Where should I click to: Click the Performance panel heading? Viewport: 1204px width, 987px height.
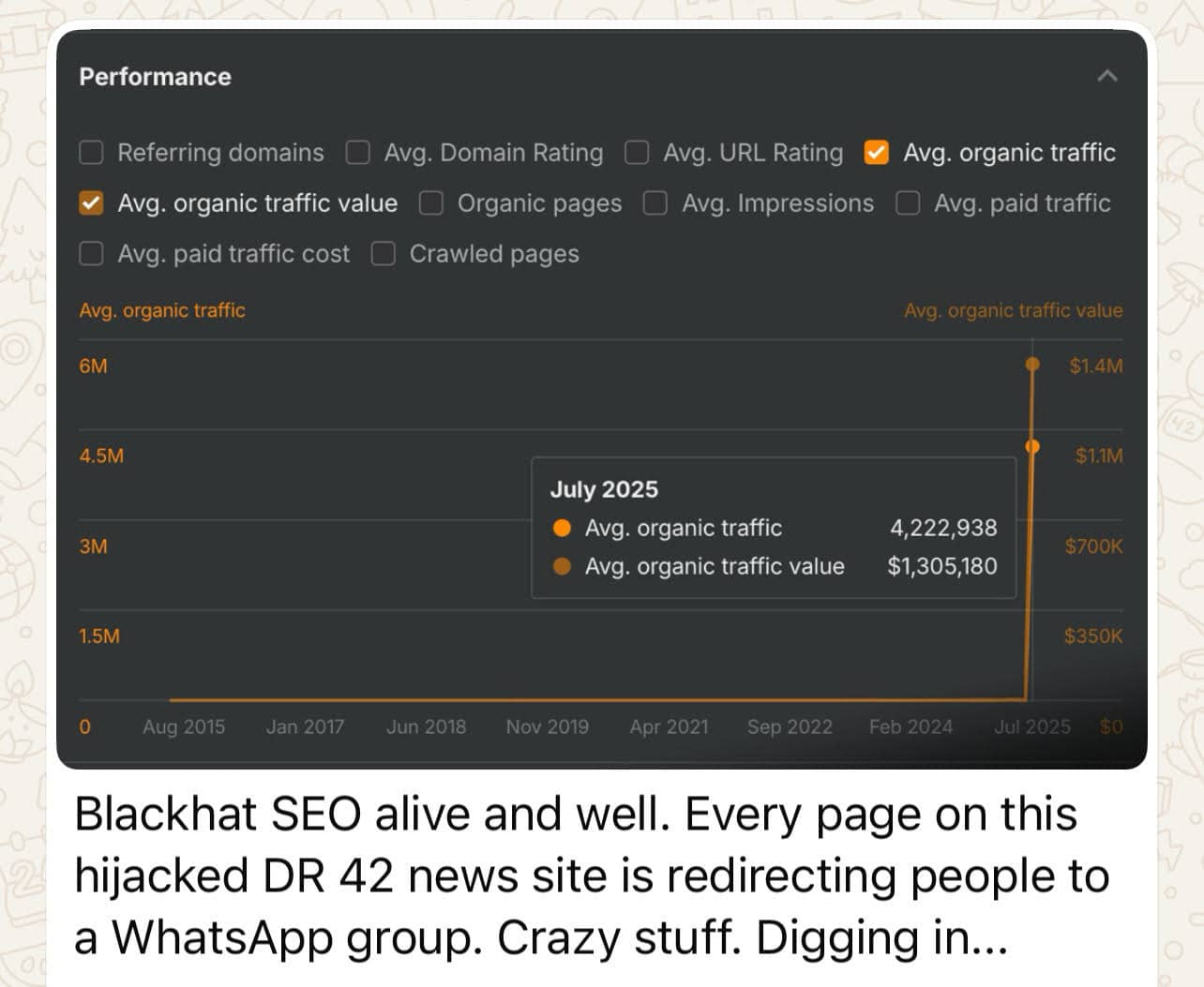(x=155, y=77)
